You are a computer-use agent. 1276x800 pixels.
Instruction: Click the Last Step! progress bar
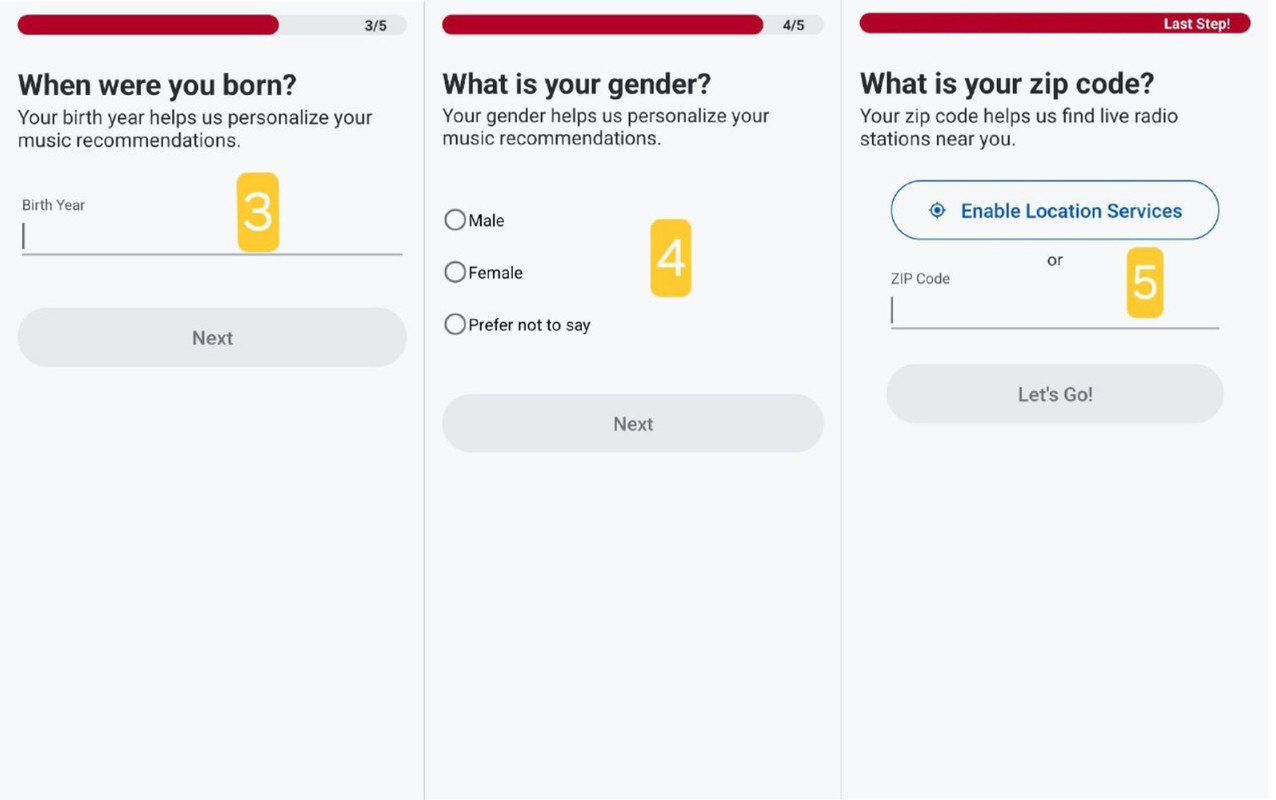tap(1055, 23)
